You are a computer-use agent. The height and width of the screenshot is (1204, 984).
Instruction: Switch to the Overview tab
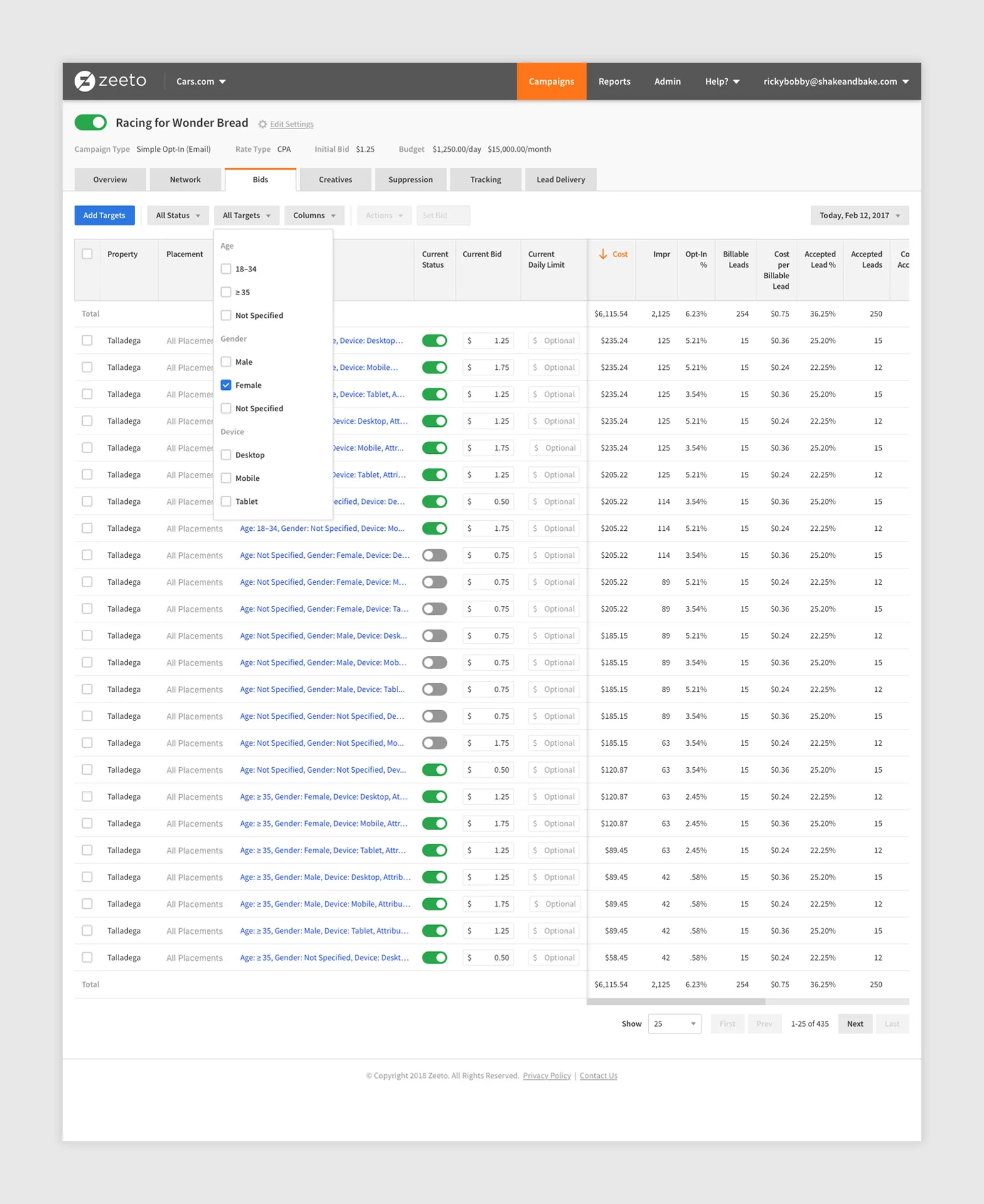click(x=110, y=179)
